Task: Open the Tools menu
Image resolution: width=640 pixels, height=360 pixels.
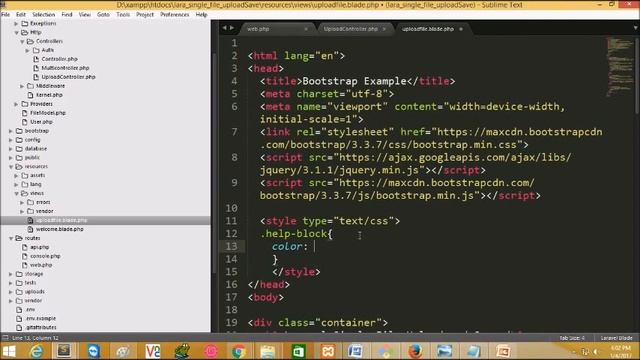Action: click(x=123, y=14)
